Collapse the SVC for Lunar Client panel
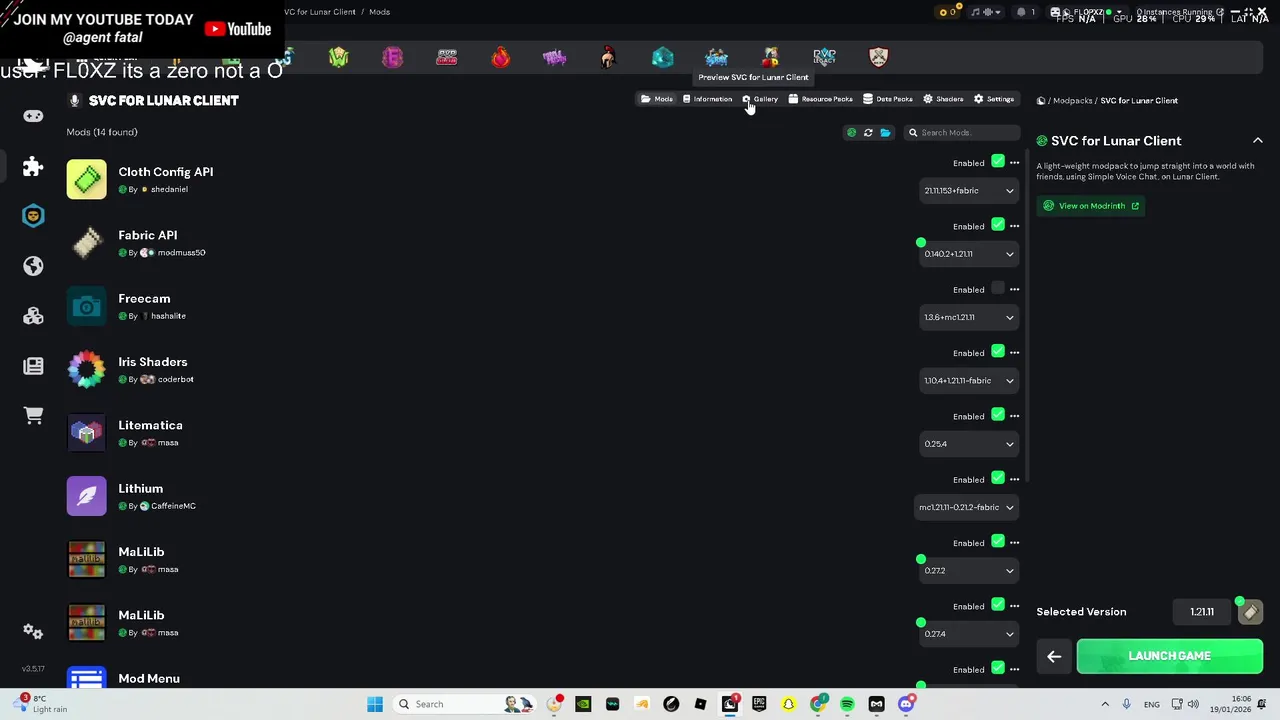Image resolution: width=1280 pixels, height=720 pixels. (x=1257, y=141)
